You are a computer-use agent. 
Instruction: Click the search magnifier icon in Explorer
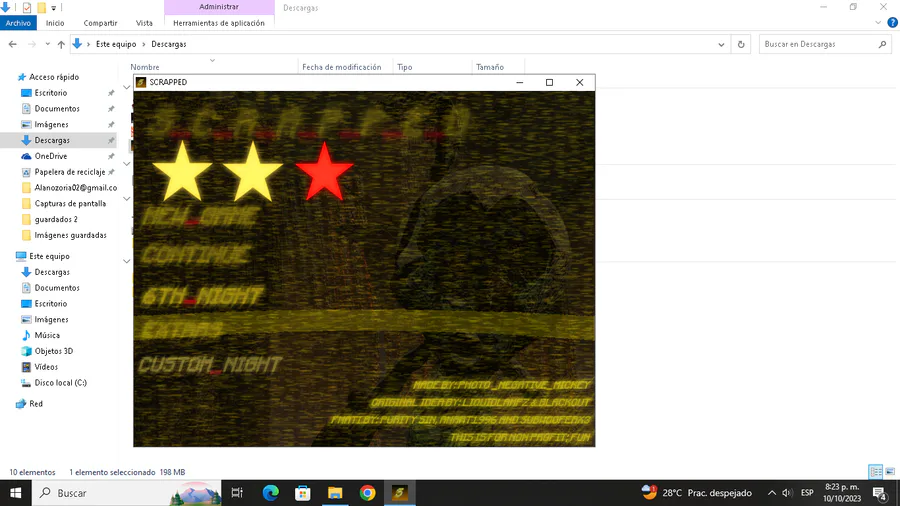[x=883, y=44]
